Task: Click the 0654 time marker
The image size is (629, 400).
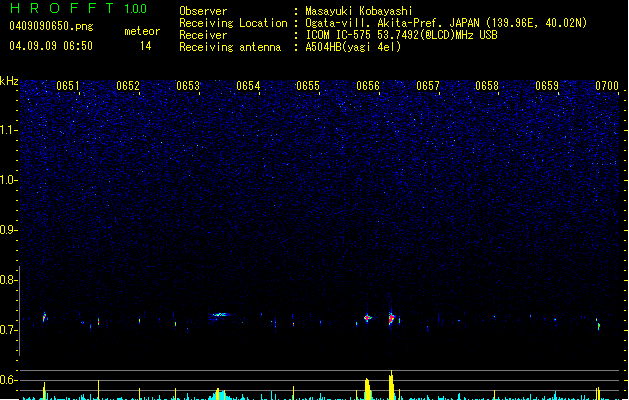Action: point(248,85)
